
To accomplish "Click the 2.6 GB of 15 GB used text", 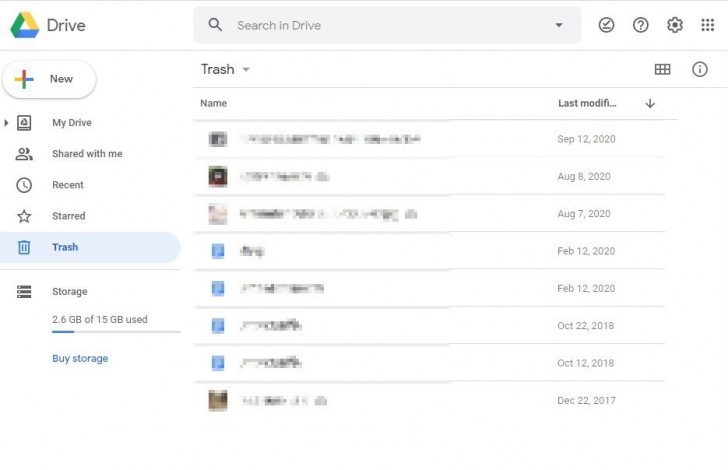I will [x=100, y=320].
